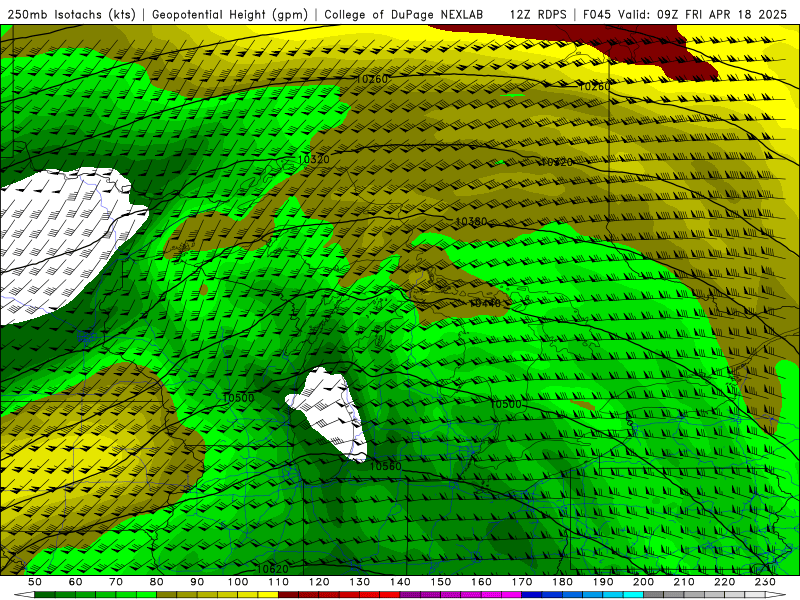
Task: Click the 60 value on the color scale
Action: [75, 582]
